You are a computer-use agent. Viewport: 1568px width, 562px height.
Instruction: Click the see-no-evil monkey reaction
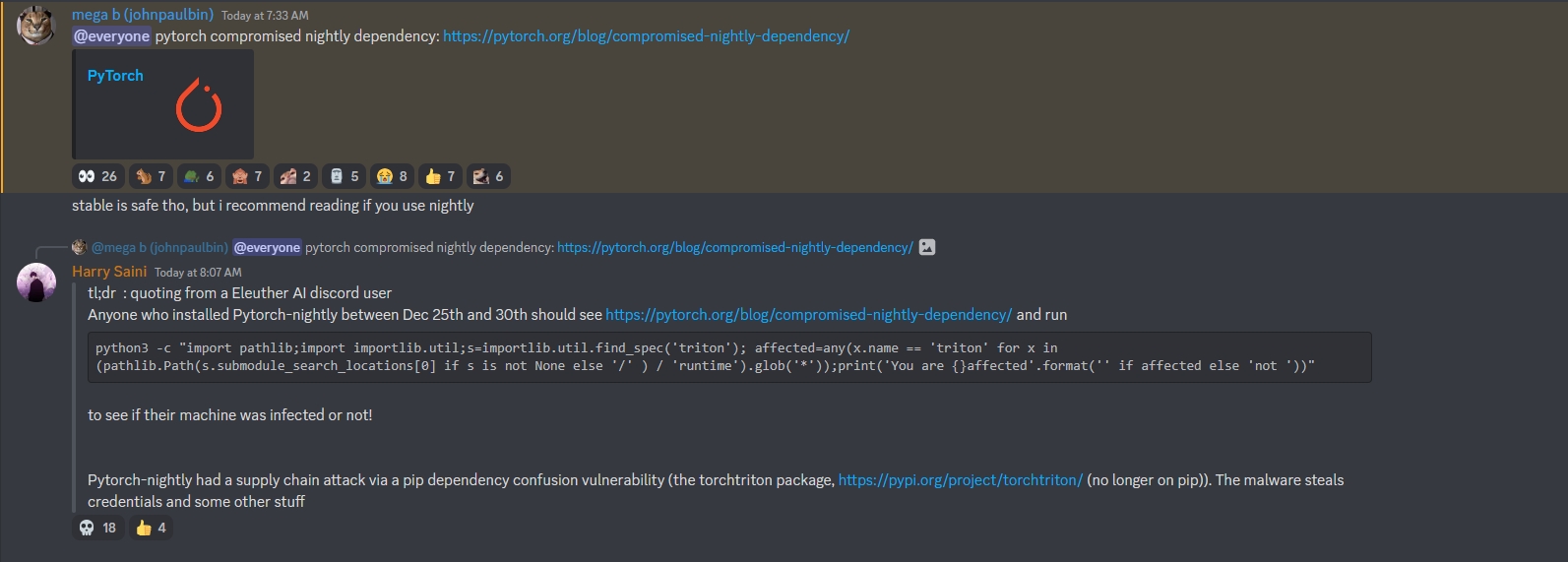coord(247,176)
